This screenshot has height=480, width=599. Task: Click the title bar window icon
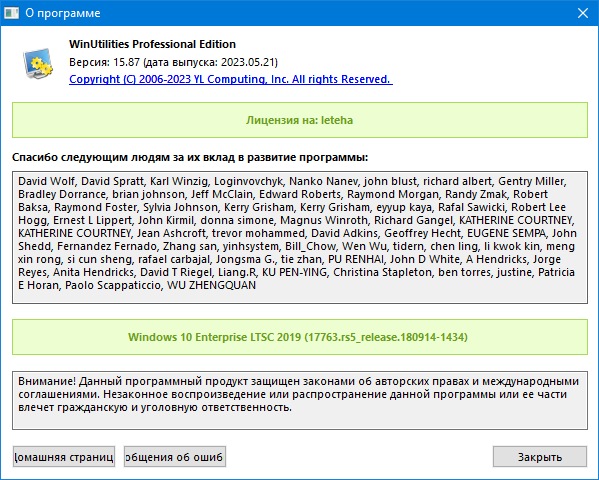(x=11, y=13)
